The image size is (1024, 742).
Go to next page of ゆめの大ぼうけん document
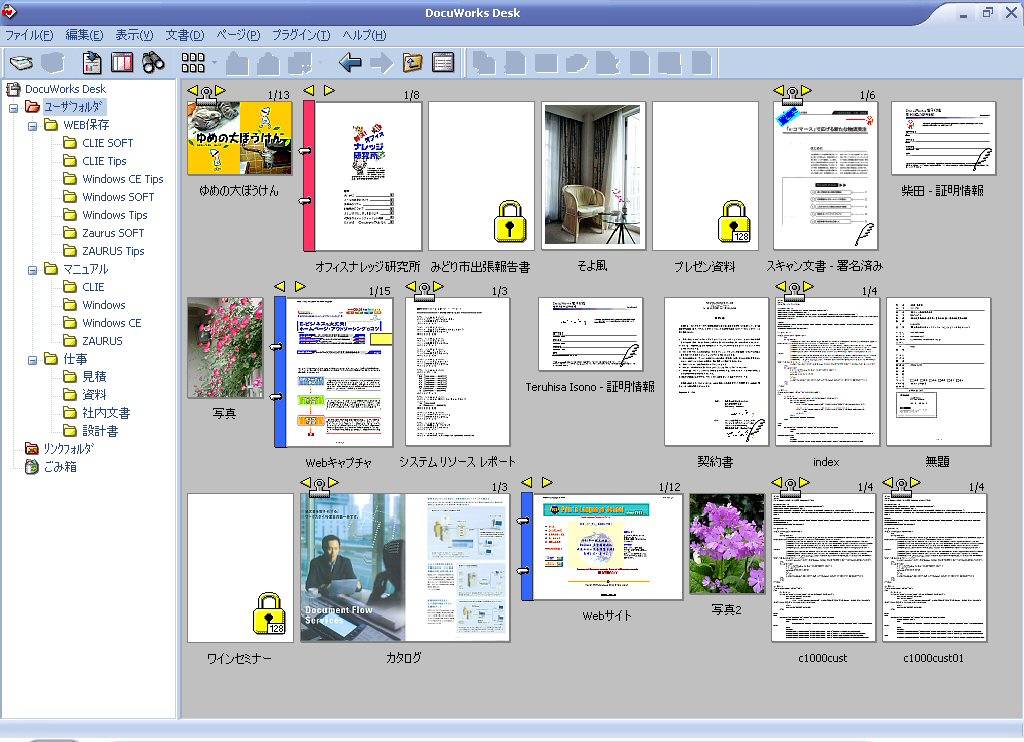[221, 91]
